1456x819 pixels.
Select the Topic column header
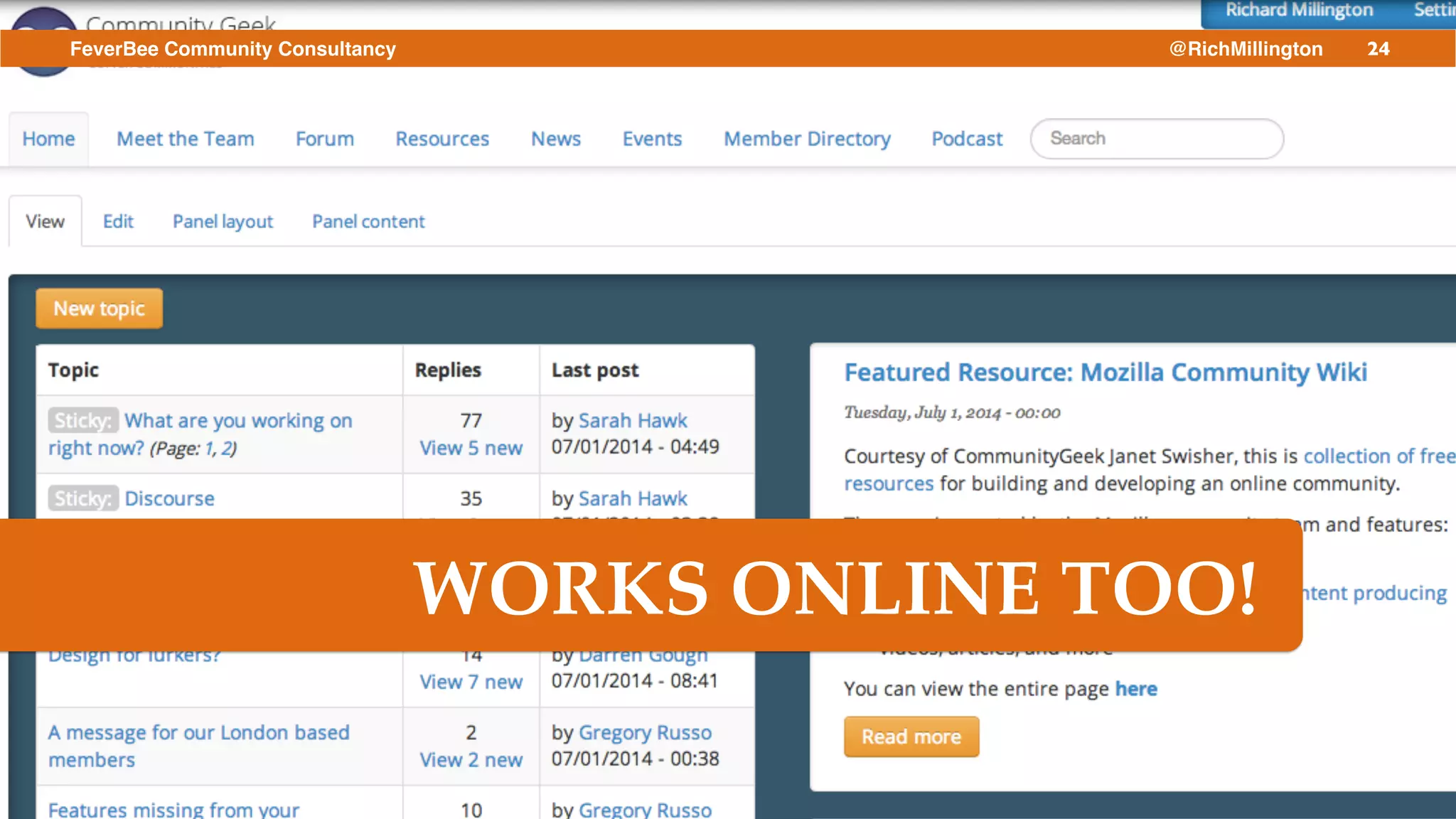tap(73, 370)
